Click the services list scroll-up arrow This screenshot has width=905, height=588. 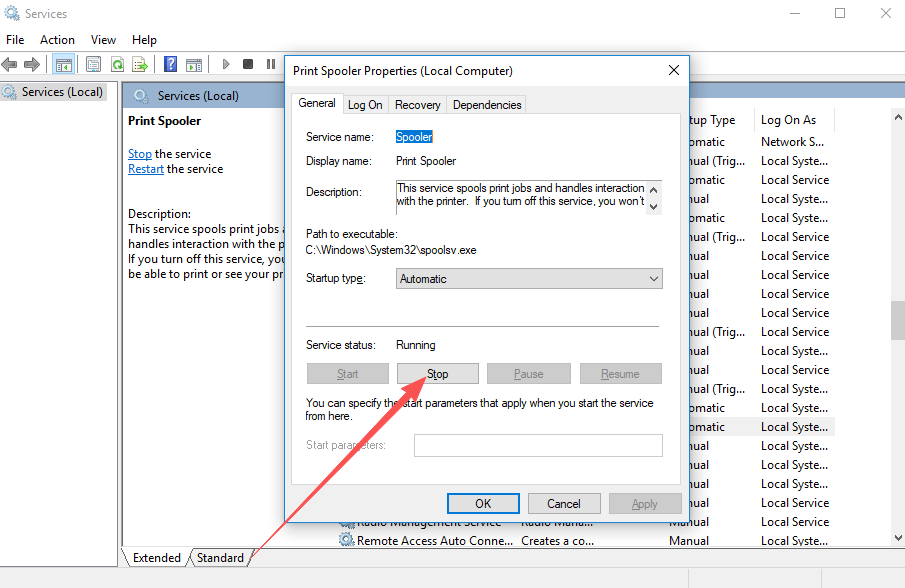[898, 117]
